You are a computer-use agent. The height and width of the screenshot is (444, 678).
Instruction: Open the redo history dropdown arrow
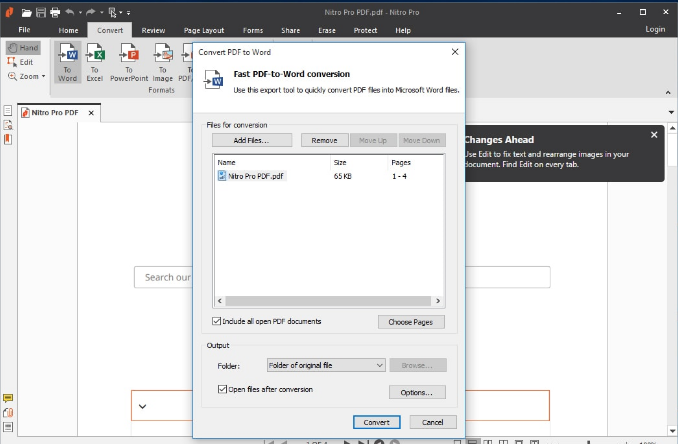click(x=102, y=13)
